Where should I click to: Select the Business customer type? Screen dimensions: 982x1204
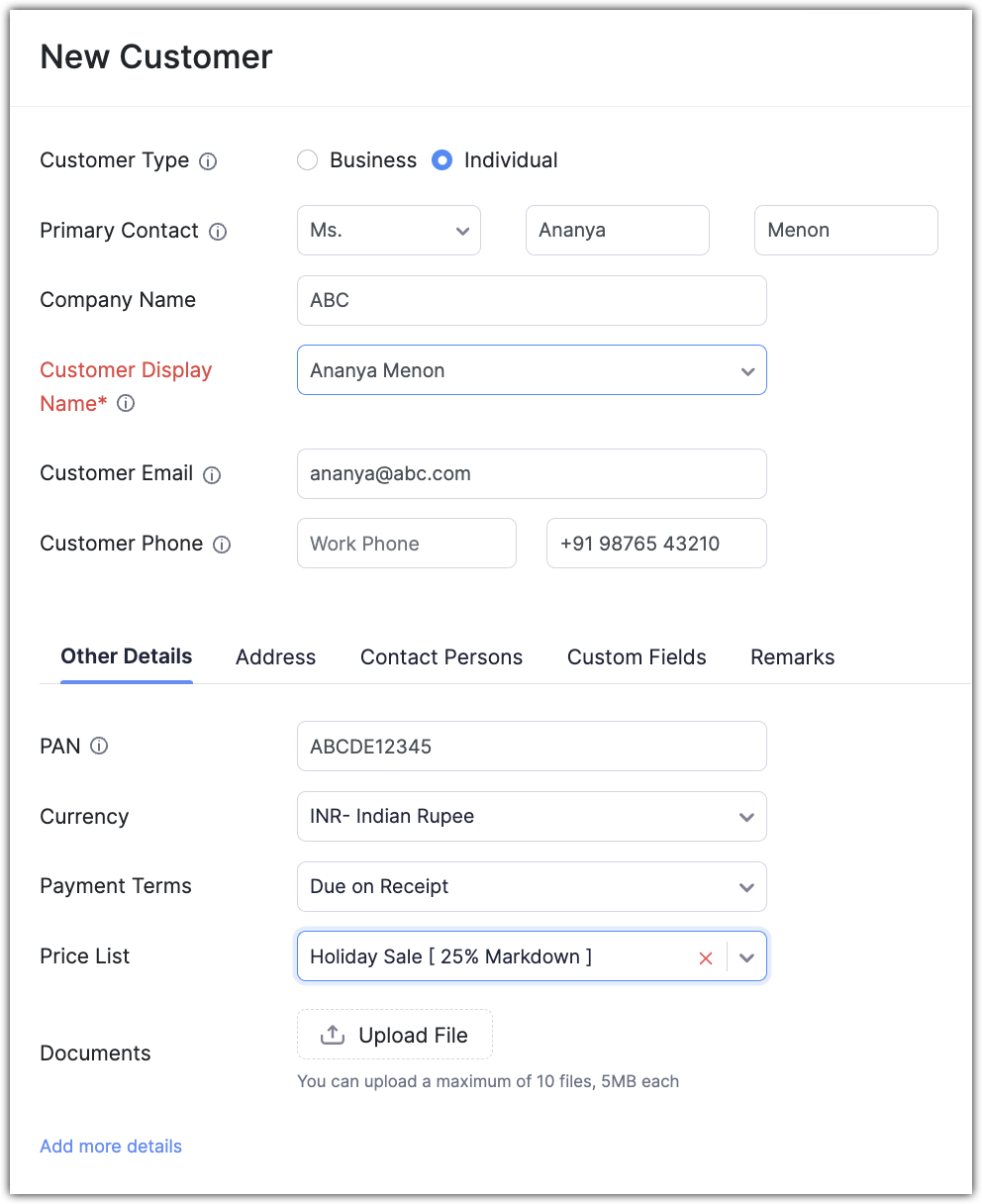(308, 160)
